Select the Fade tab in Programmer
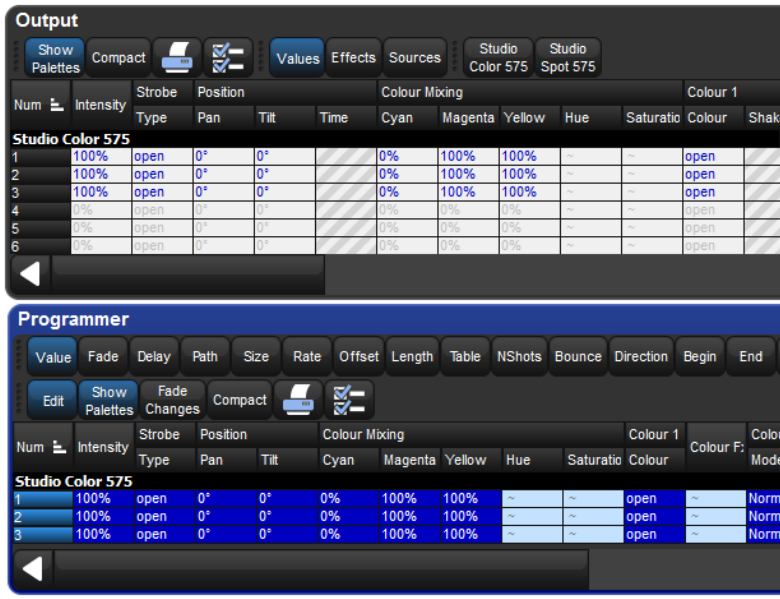 click(x=103, y=357)
